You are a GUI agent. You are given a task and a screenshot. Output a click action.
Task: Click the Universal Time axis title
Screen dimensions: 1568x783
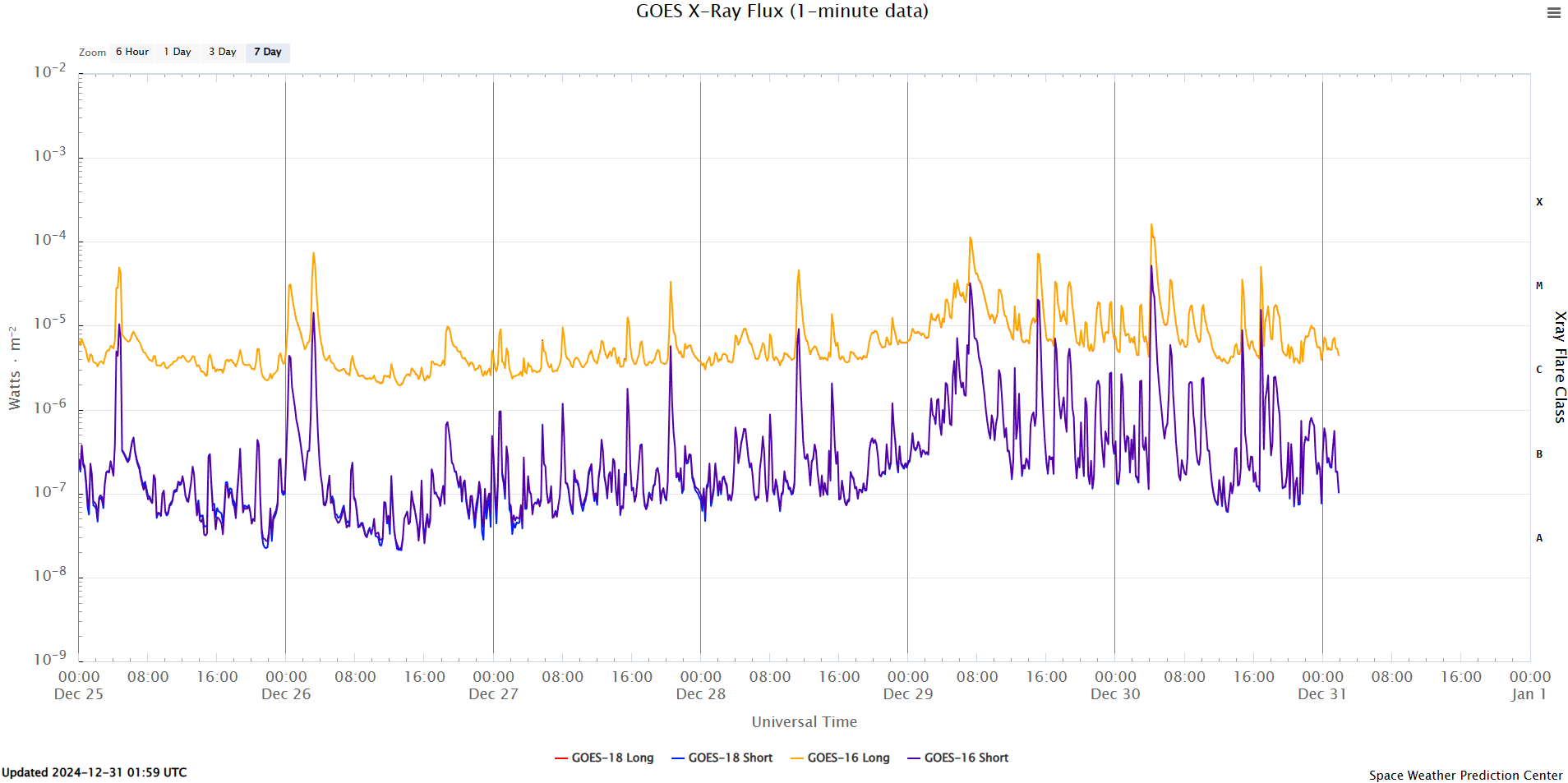[x=804, y=721]
